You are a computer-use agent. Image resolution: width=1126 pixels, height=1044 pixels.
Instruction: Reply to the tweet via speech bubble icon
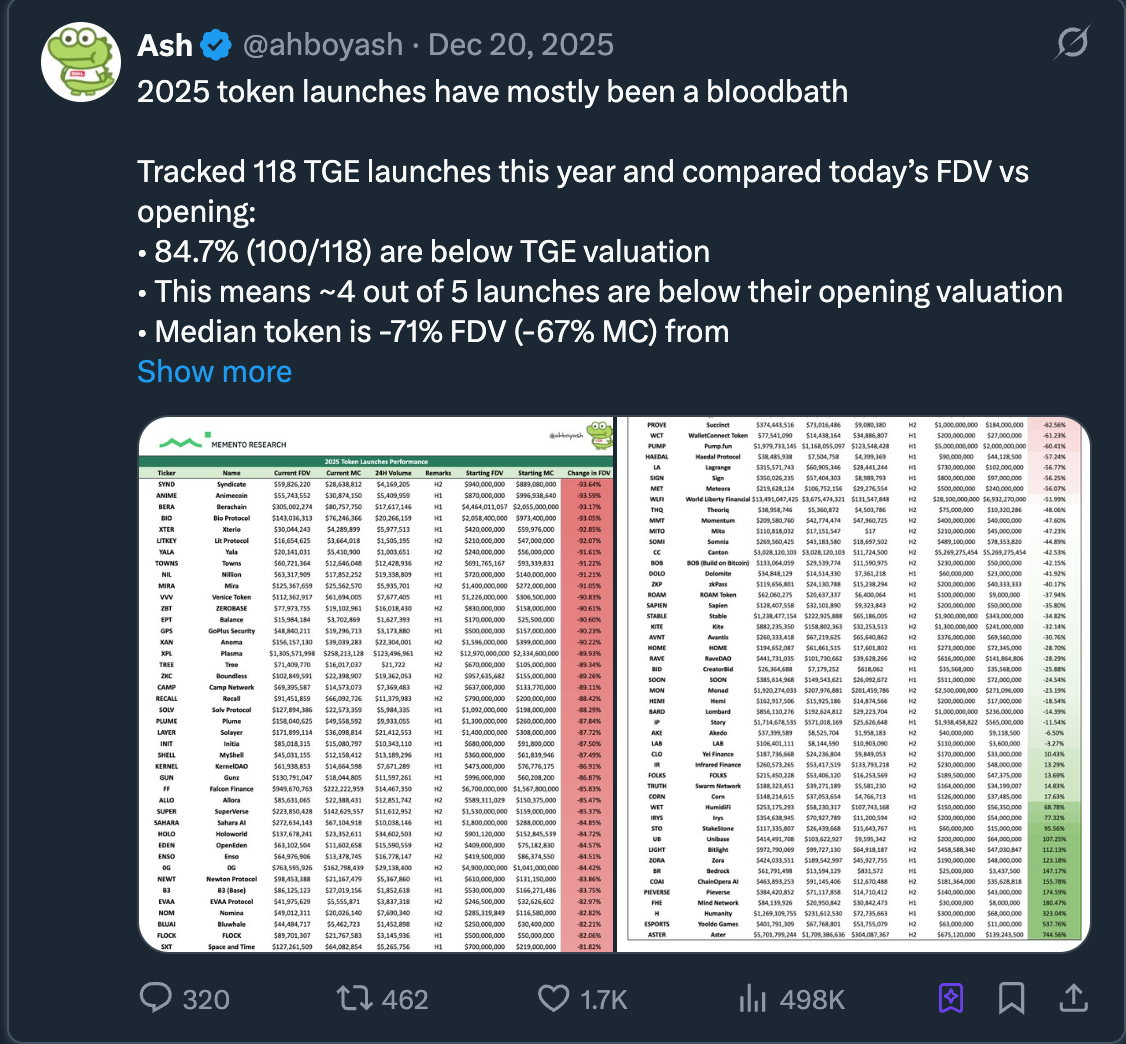pos(159,998)
